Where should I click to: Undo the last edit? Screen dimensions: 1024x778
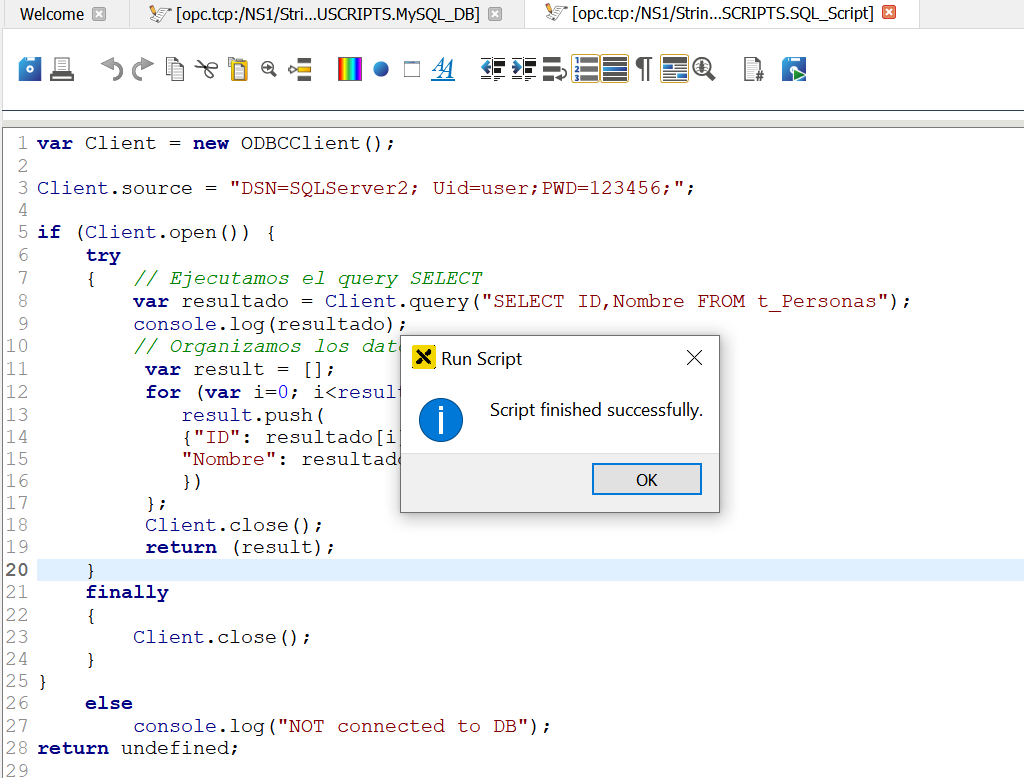coord(112,69)
